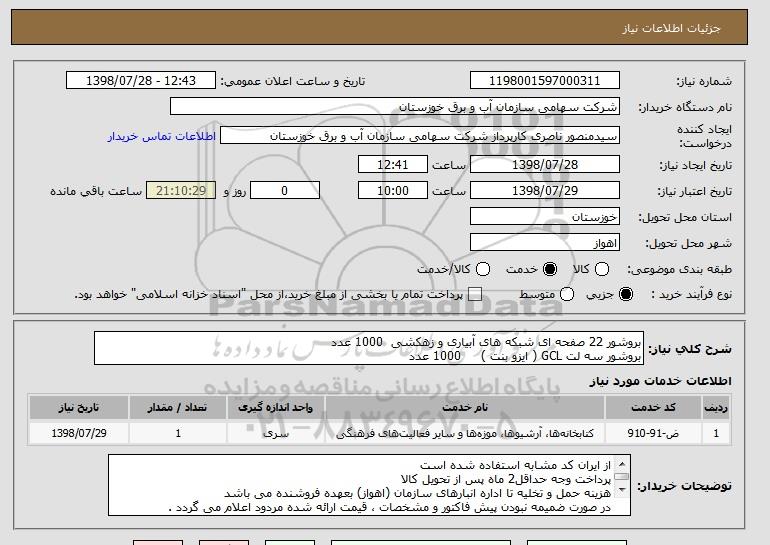Click the توضیحات خریدار text box

pyautogui.click(x=369, y=485)
